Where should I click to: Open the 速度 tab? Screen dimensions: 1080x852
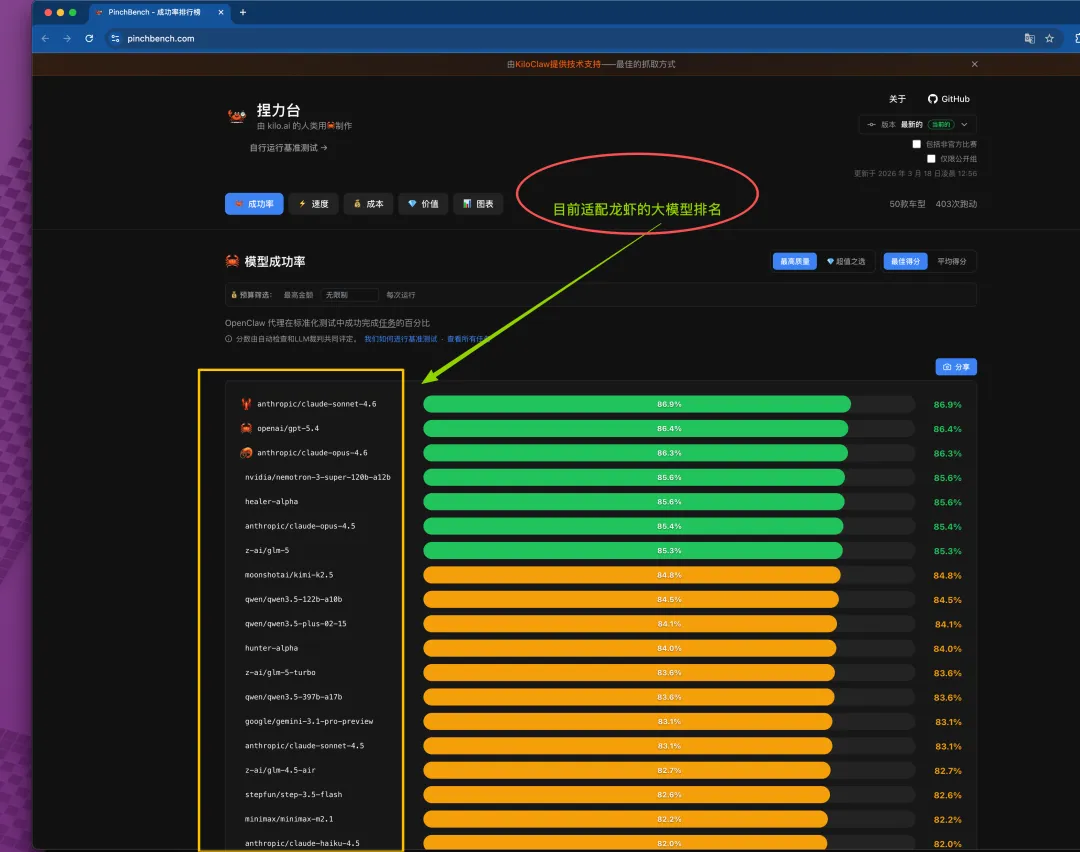(x=313, y=204)
